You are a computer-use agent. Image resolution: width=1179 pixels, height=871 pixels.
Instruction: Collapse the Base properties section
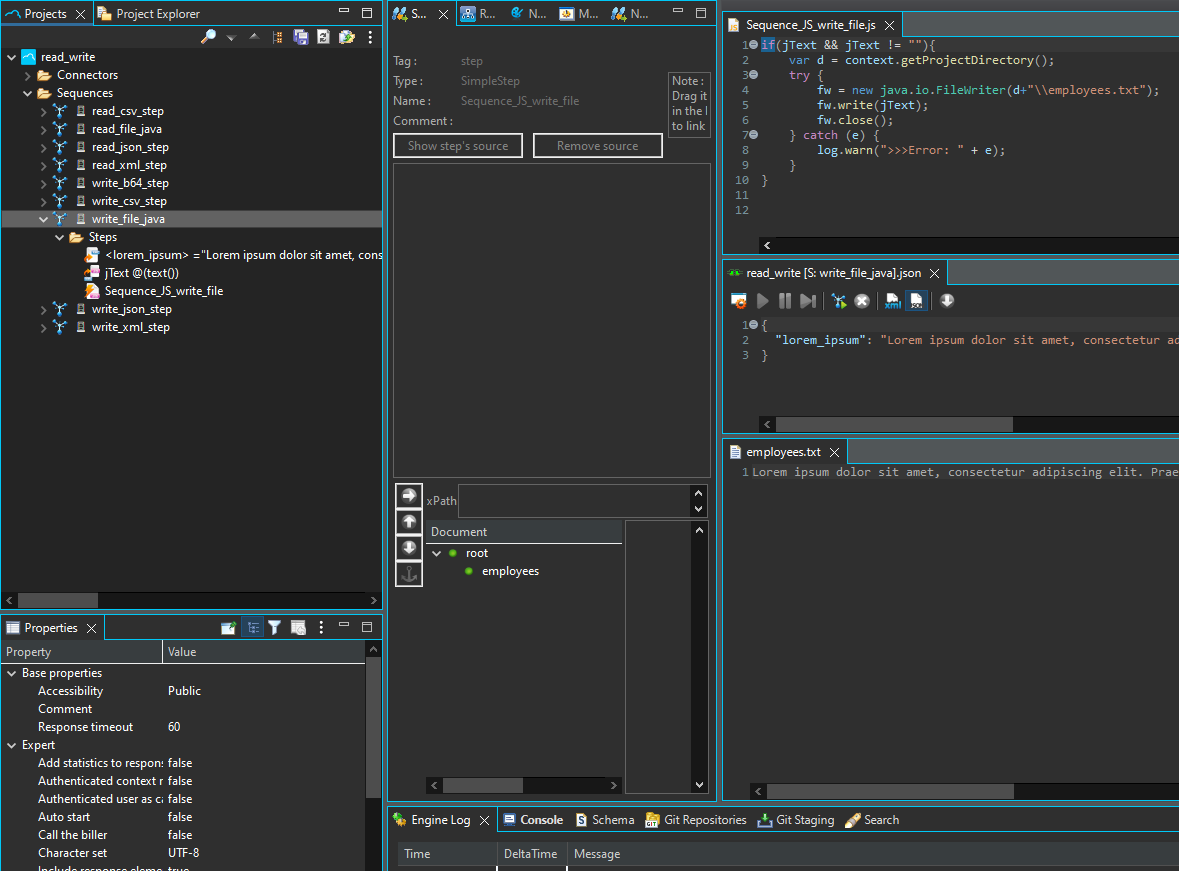(11, 674)
